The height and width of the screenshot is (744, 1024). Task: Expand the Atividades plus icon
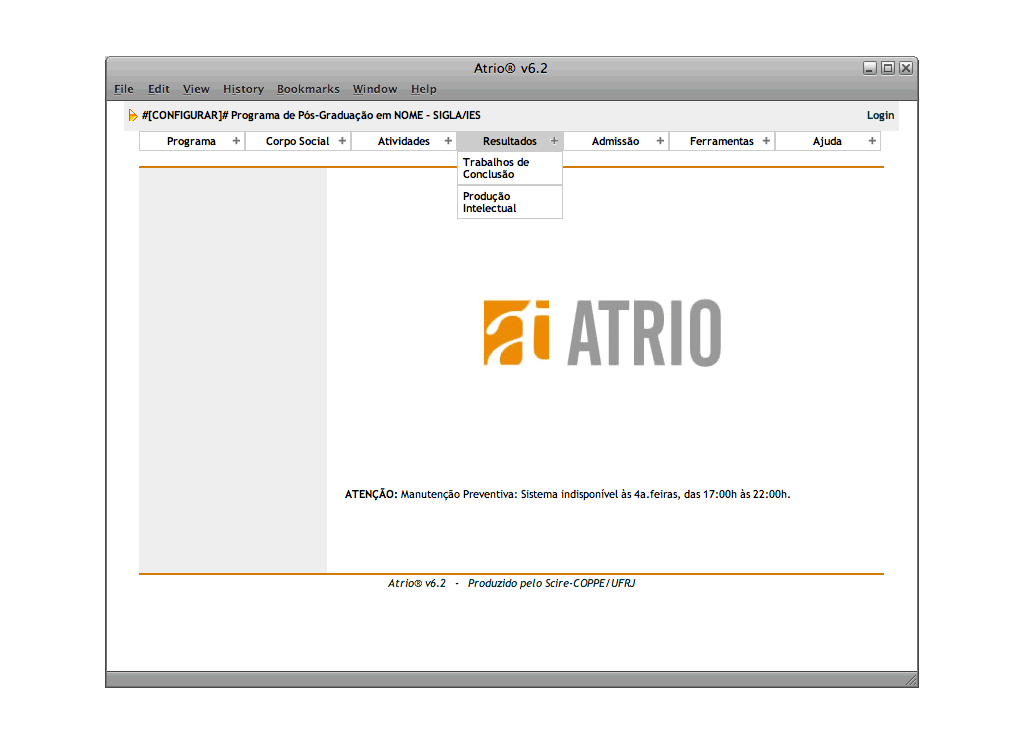(x=448, y=141)
